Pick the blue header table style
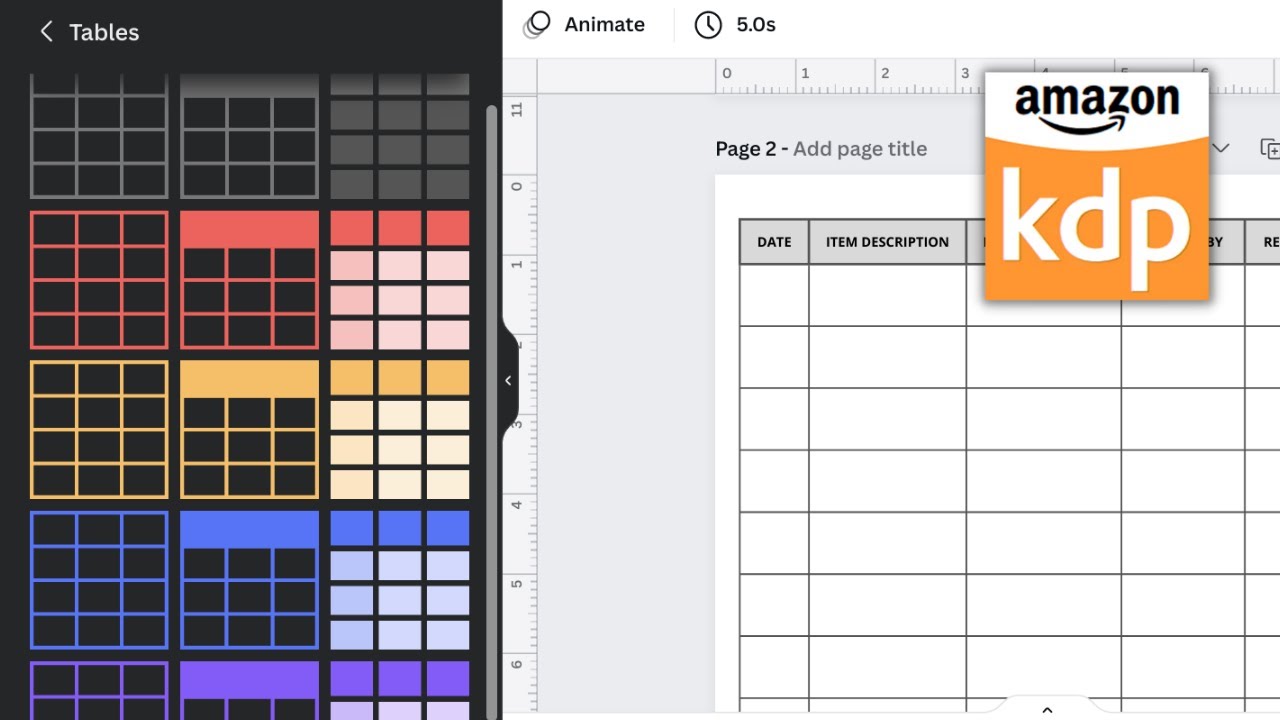 click(x=249, y=580)
